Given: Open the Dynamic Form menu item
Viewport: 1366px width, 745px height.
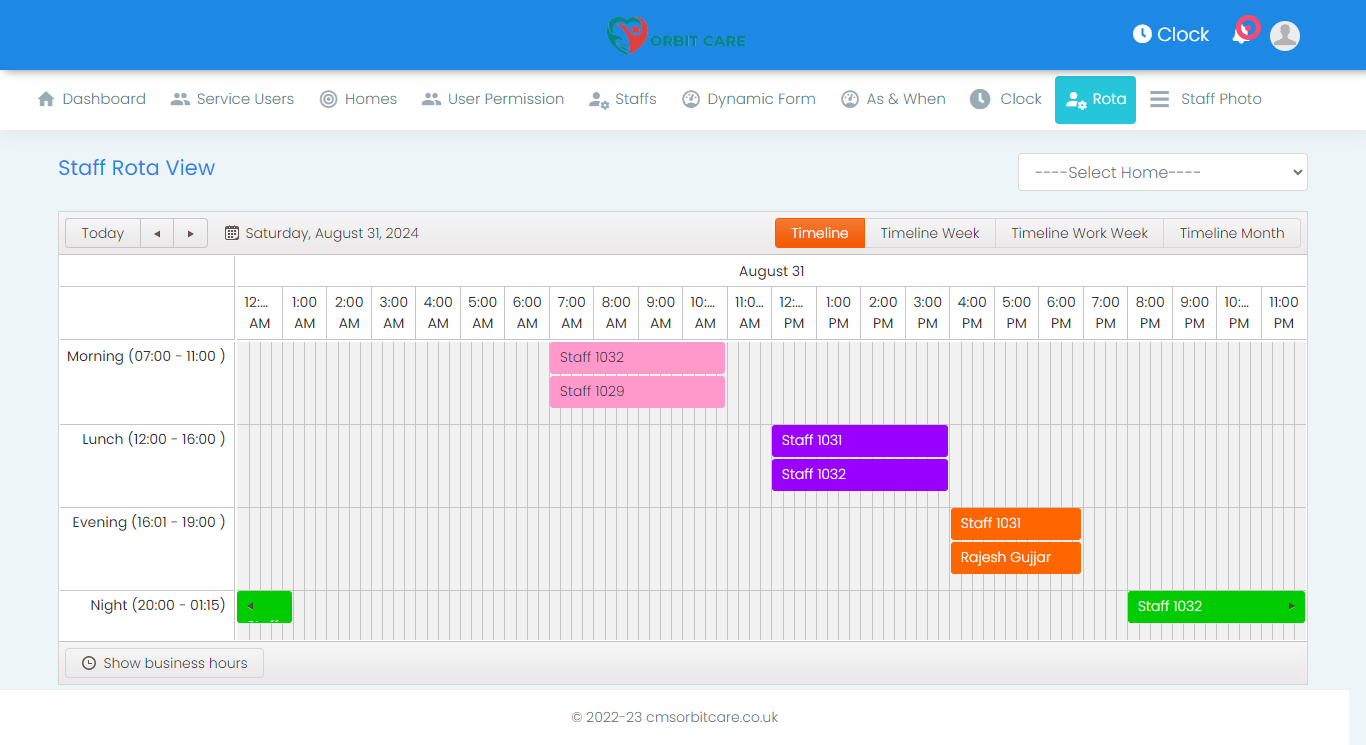Looking at the screenshot, I should [749, 99].
